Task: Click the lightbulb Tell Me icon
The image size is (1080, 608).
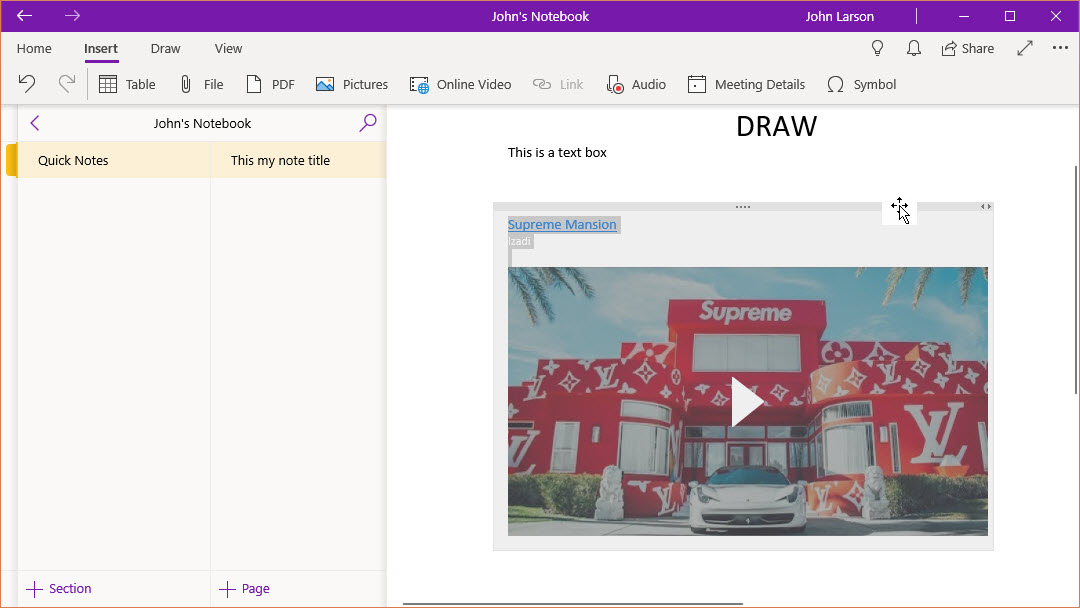Action: [878, 48]
